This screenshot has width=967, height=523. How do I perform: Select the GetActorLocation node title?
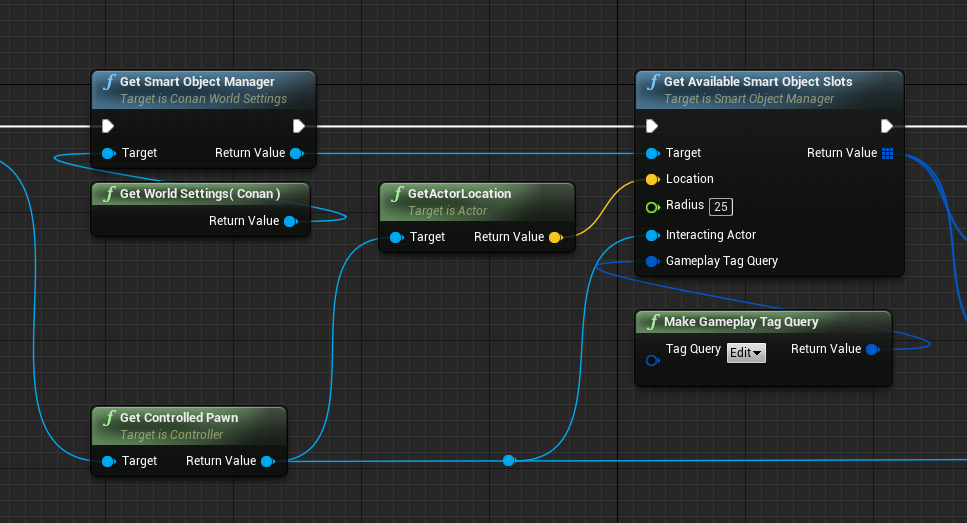[x=459, y=194]
